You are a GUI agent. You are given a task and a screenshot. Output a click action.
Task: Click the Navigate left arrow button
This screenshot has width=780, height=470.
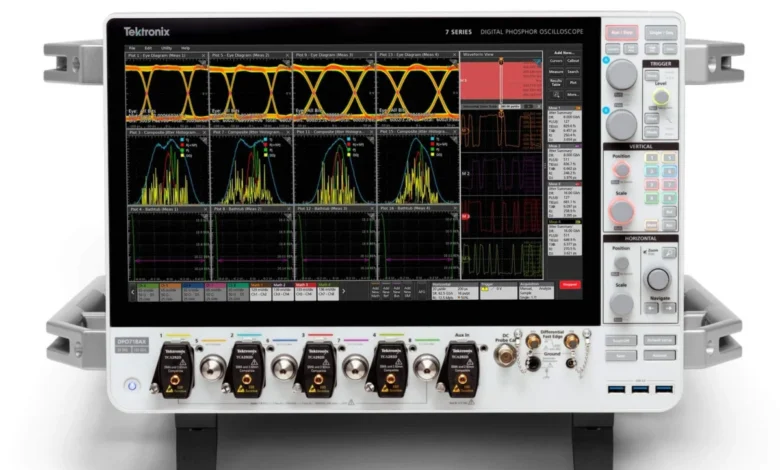(x=652, y=308)
